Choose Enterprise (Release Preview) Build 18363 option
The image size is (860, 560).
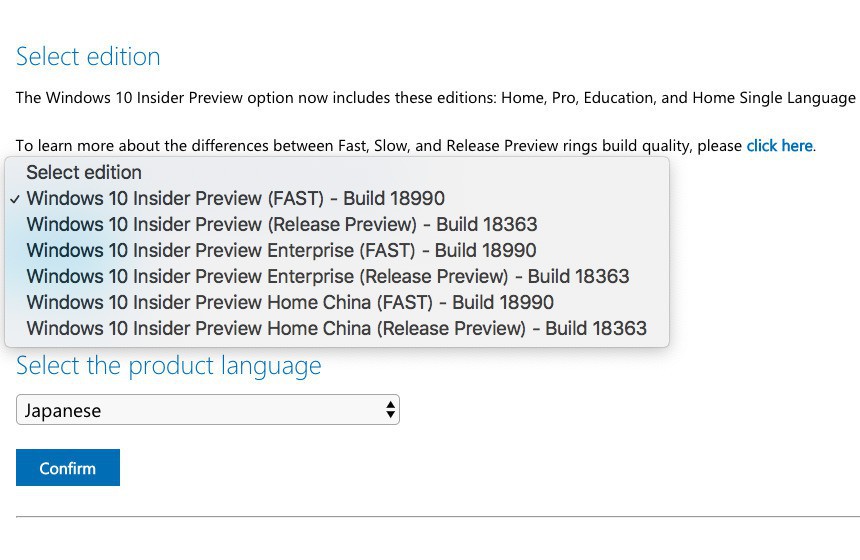click(x=327, y=276)
